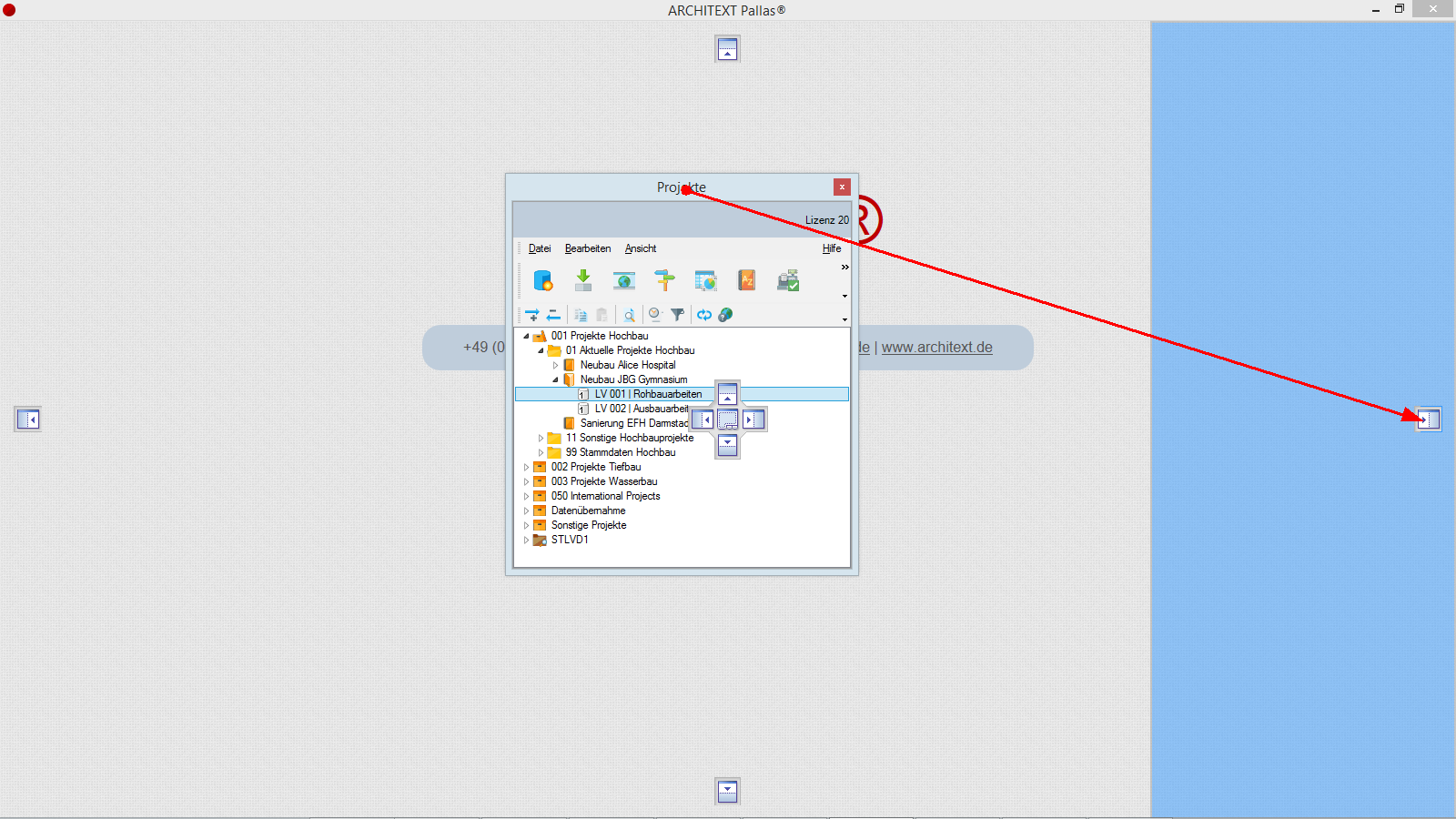Select the 003 Projekte Wasserbau entry
Screen dimensions: 1456x819
[x=604, y=481]
